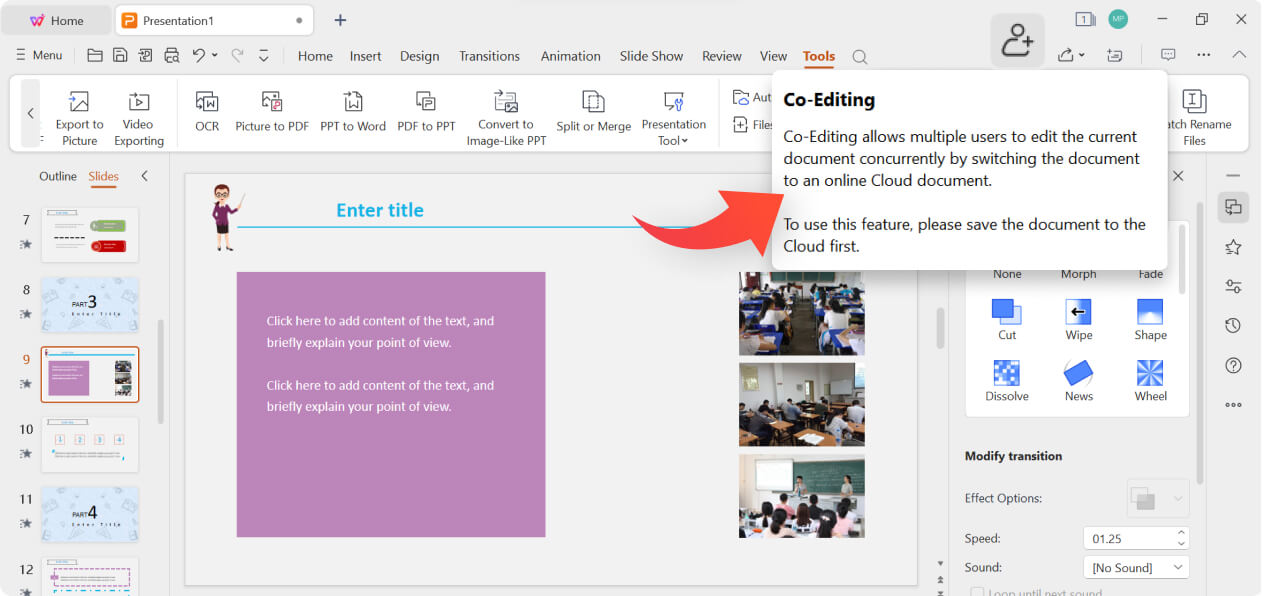Increase transition Speed with the stepper
Image resolution: width=1264 pixels, height=596 pixels.
(1180, 532)
